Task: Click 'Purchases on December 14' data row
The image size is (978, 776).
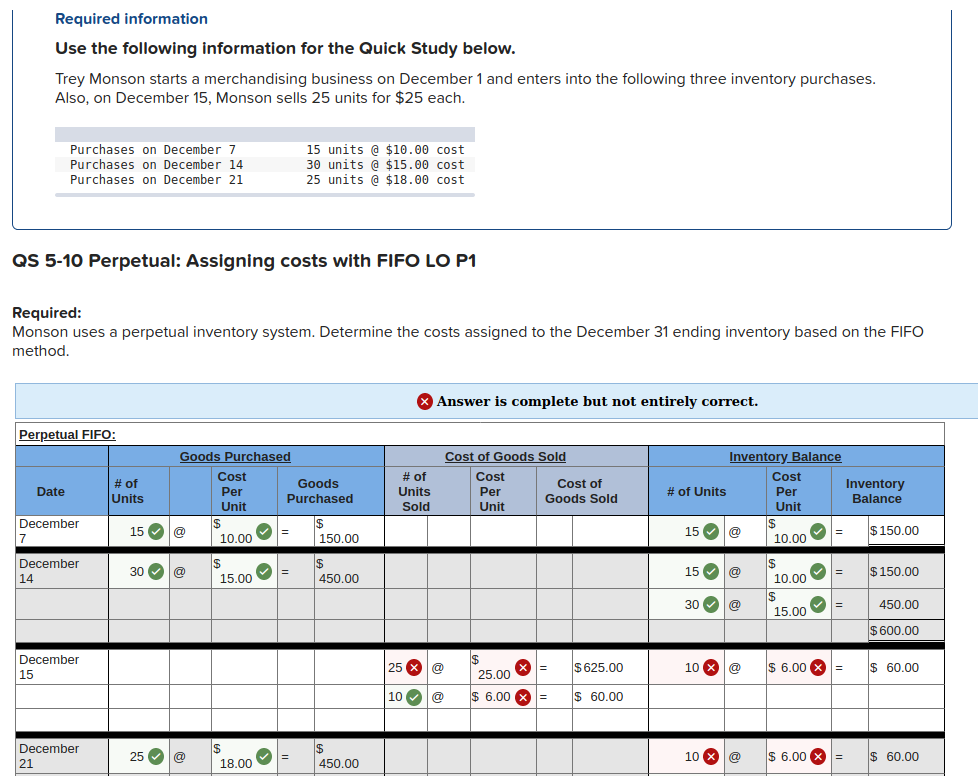Action: [x=267, y=165]
